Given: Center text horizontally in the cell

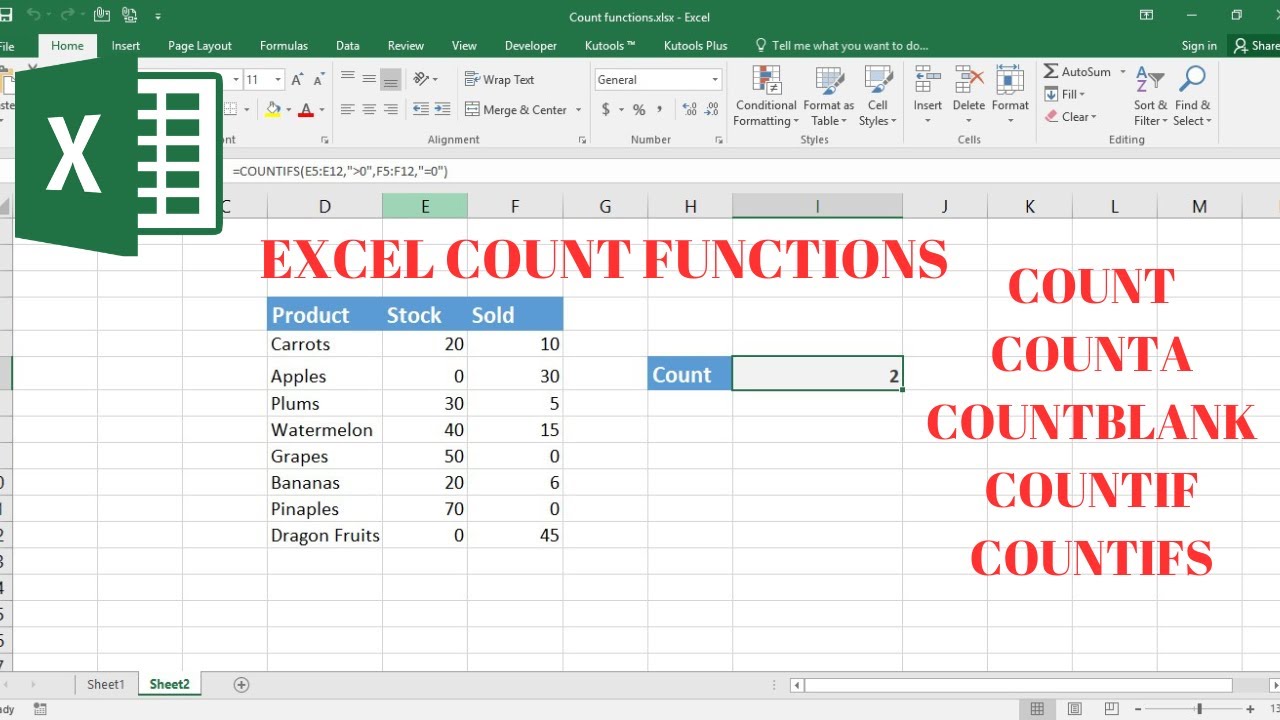Looking at the screenshot, I should click(369, 110).
